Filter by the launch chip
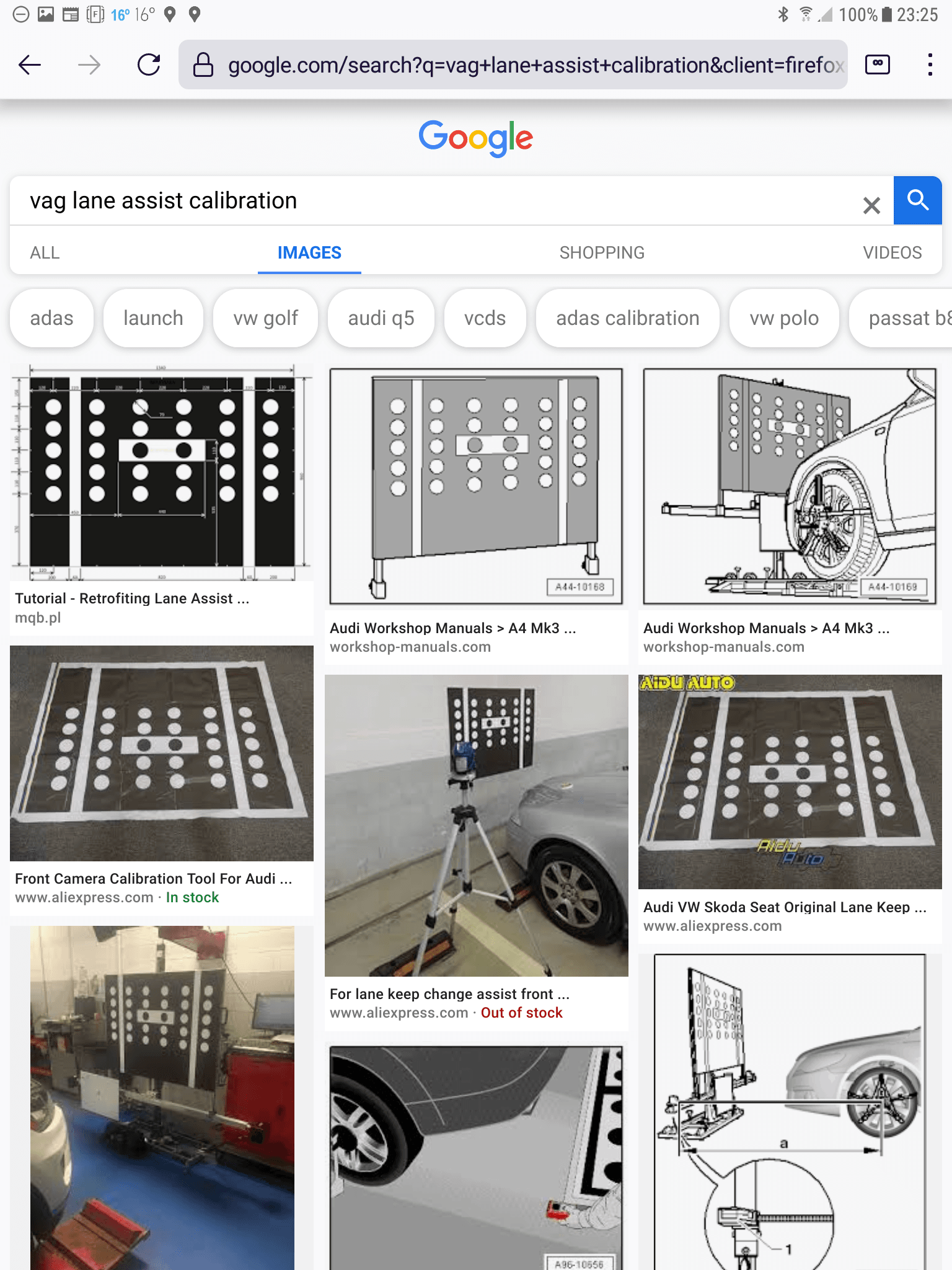The height and width of the screenshot is (1270, 952). [153, 318]
